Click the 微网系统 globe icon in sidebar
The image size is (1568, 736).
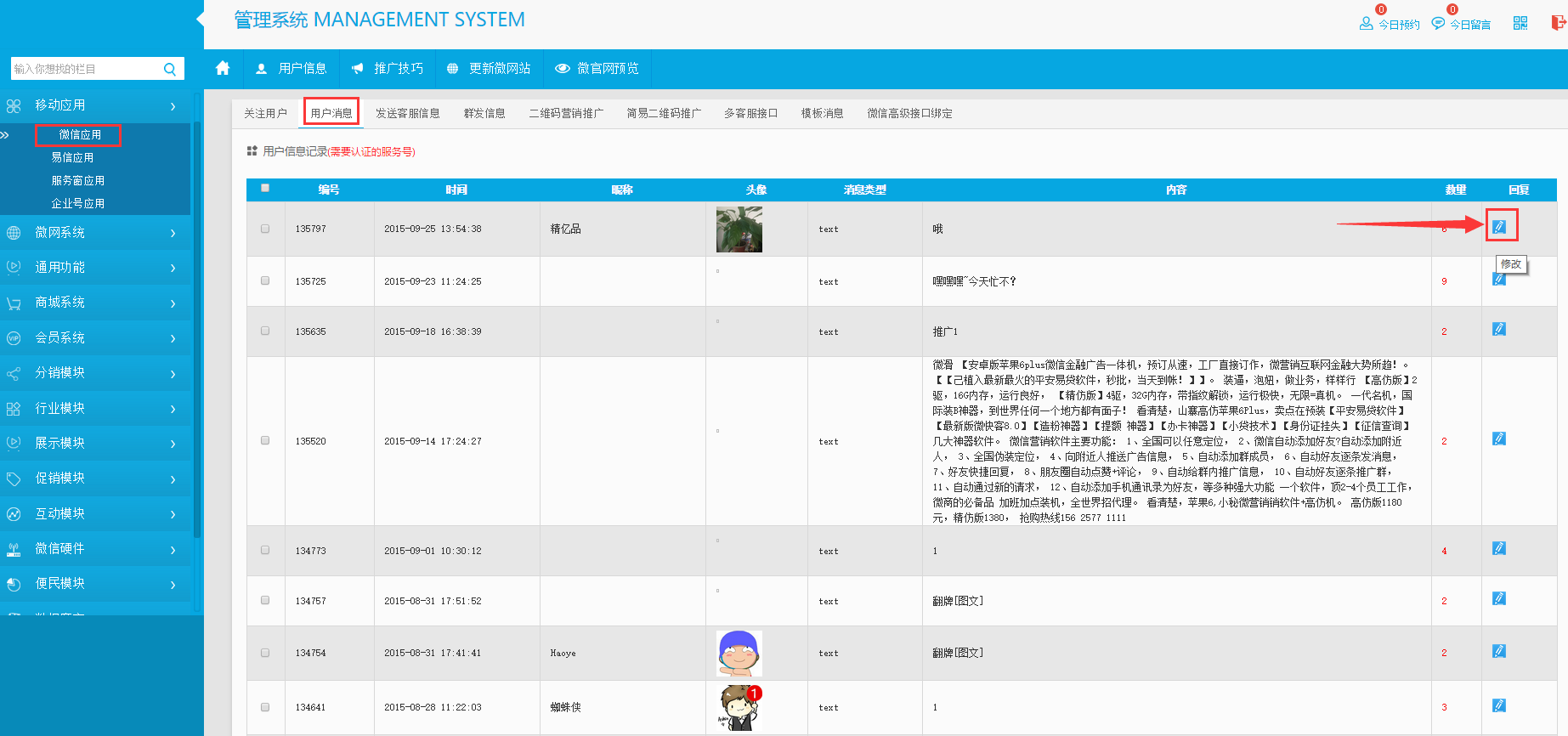pyautogui.click(x=14, y=233)
